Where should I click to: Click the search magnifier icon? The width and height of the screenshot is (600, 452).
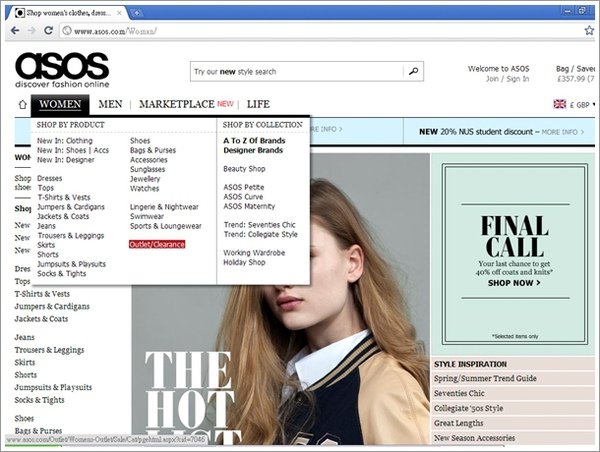click(413, 71)
